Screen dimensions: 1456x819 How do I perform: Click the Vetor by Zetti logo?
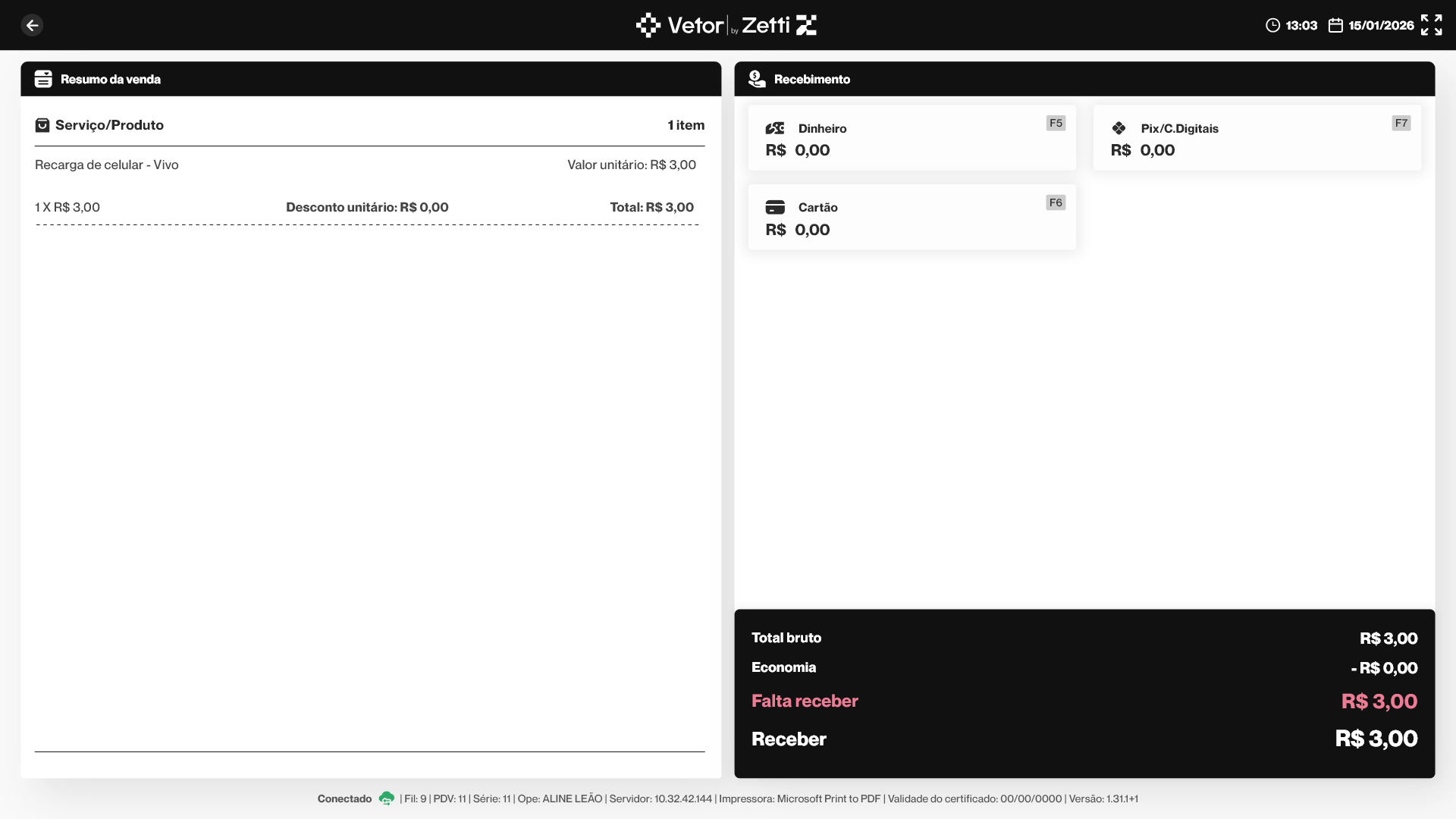point(726,25)
